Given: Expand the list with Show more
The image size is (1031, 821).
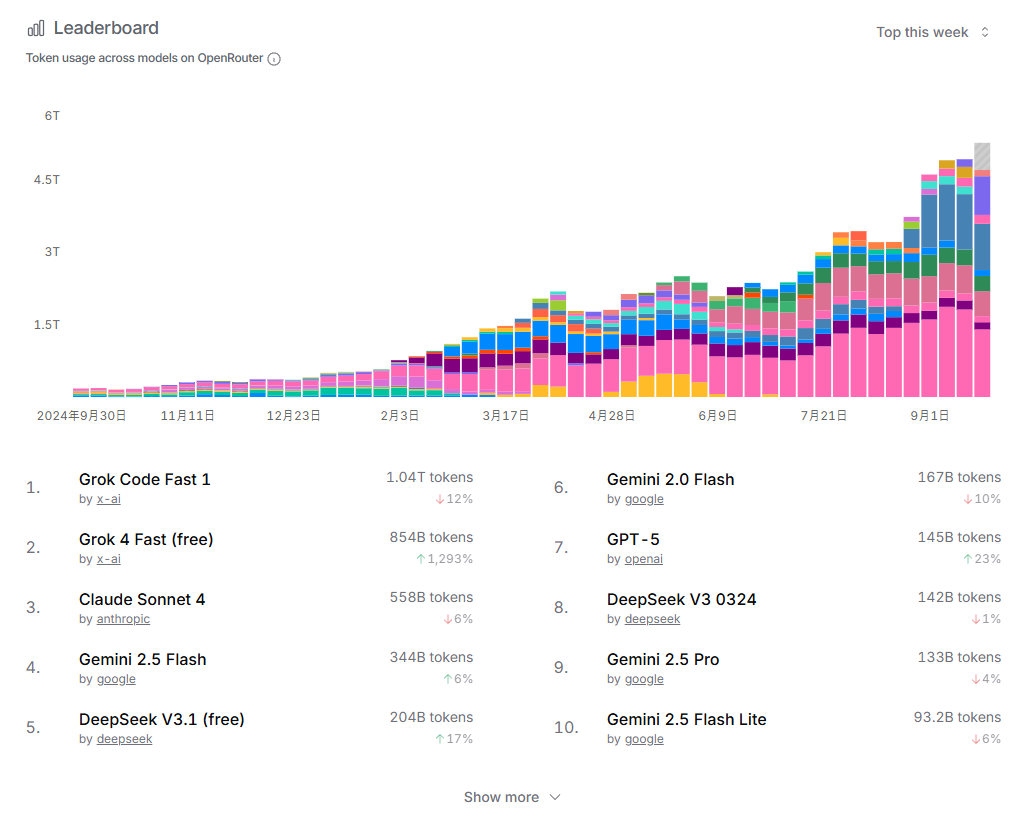Looking at the screenshot, I should pos(512,797).
